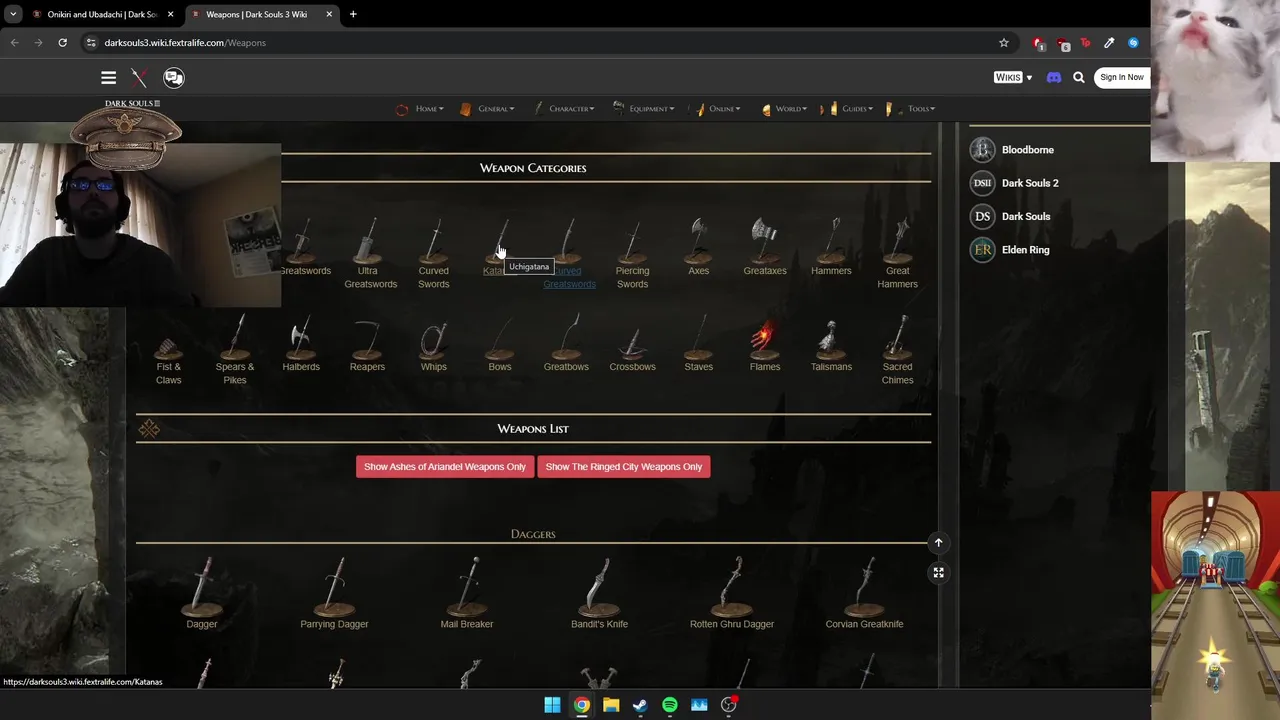Screen dimensions: 1280x720
Task: Open the Dagger weapon page
Action: coord(201,594)
